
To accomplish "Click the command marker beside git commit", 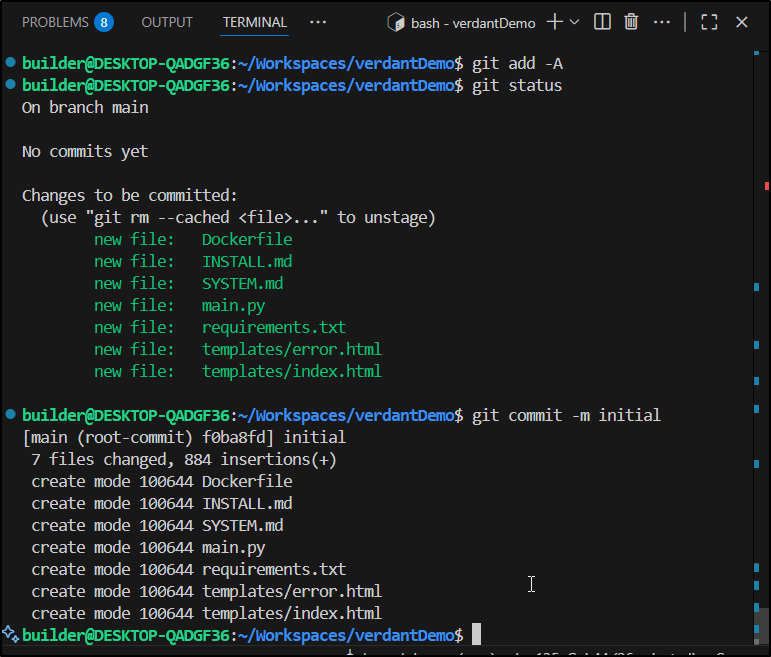I will point(10,415).
